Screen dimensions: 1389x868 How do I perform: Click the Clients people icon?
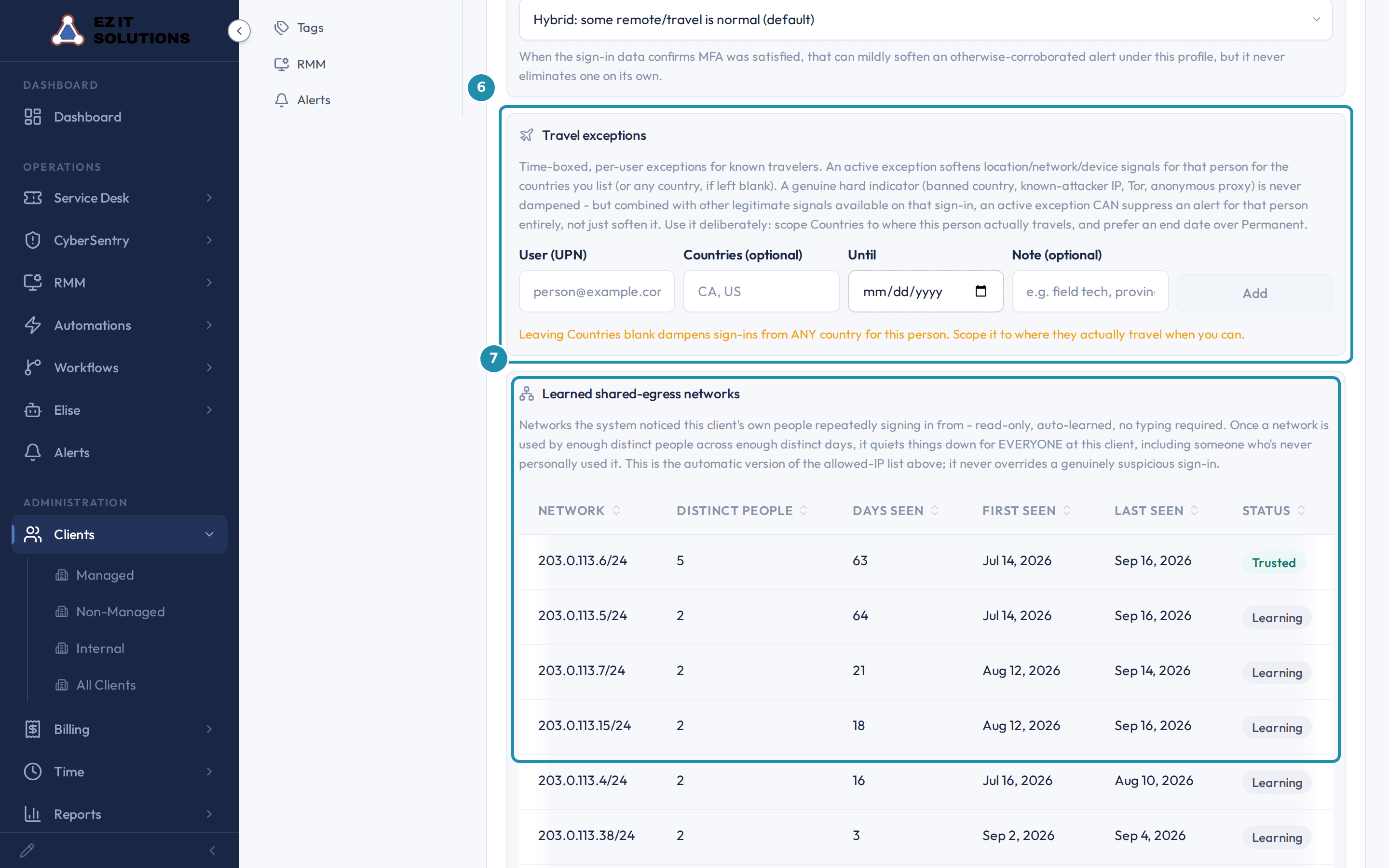pos(33,534)
